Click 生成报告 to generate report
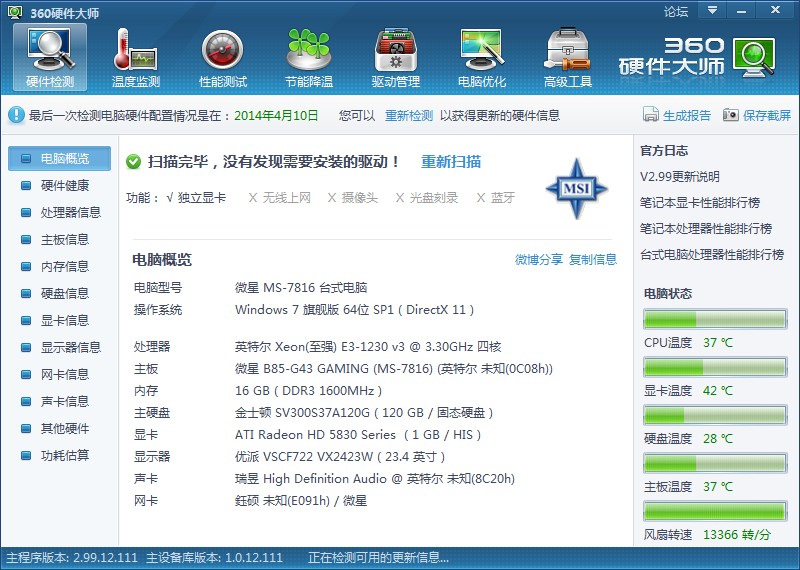The image size is (800, 570). click(x=687, y=115)
